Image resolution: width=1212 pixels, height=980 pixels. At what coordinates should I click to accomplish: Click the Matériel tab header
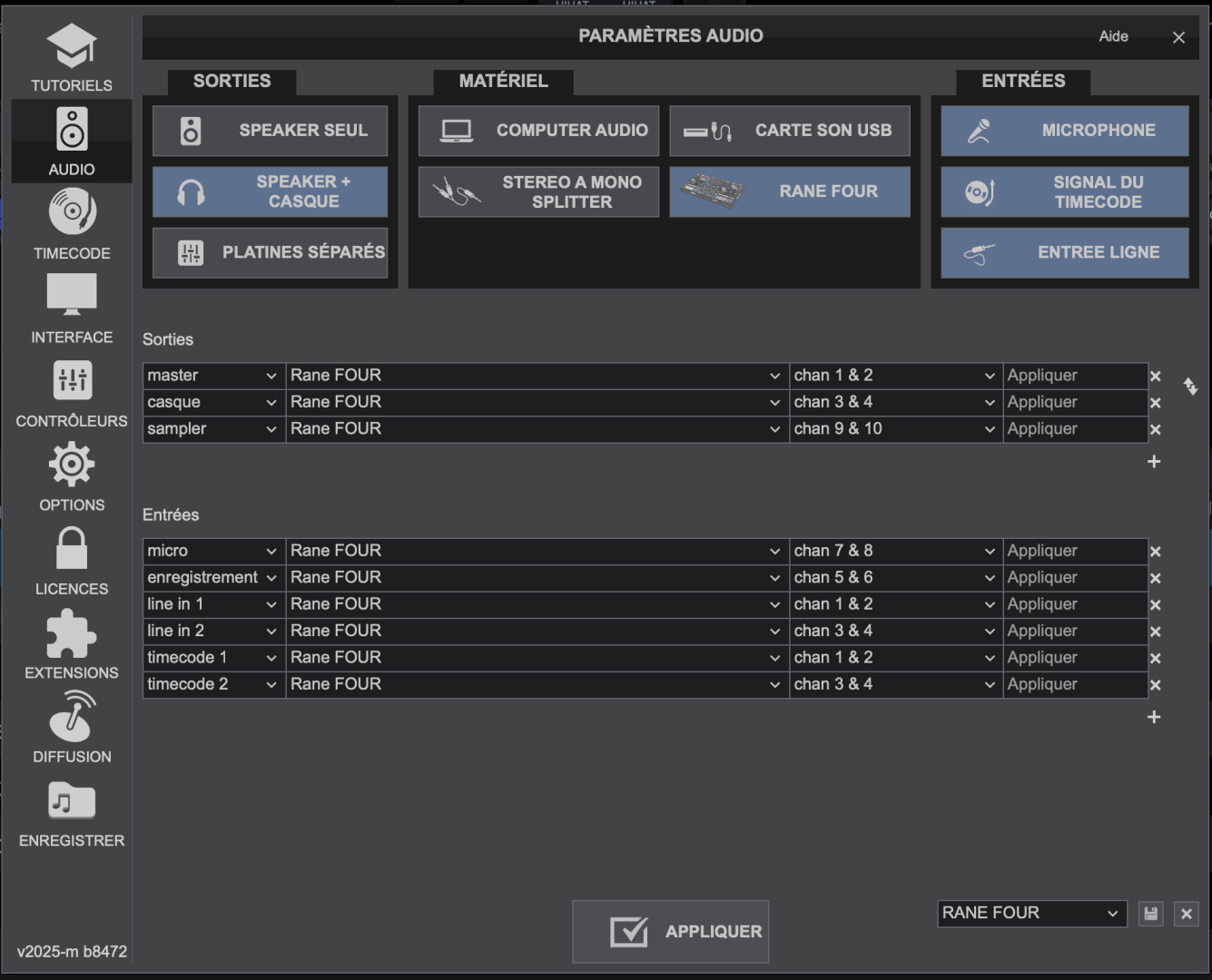pyautogui.click(x=503, y=82)
